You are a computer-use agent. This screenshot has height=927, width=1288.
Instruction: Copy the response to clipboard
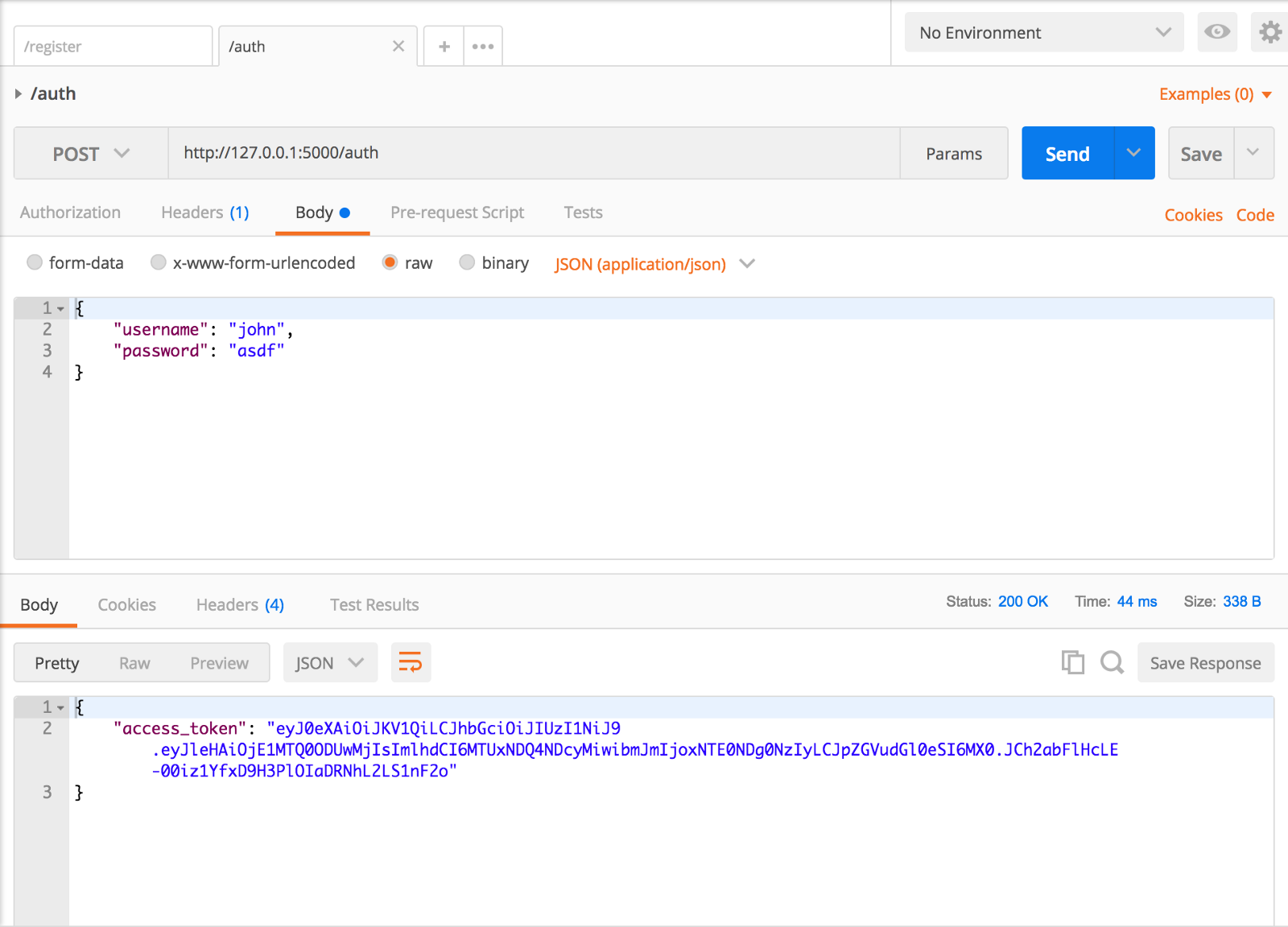click(1072, 663)
